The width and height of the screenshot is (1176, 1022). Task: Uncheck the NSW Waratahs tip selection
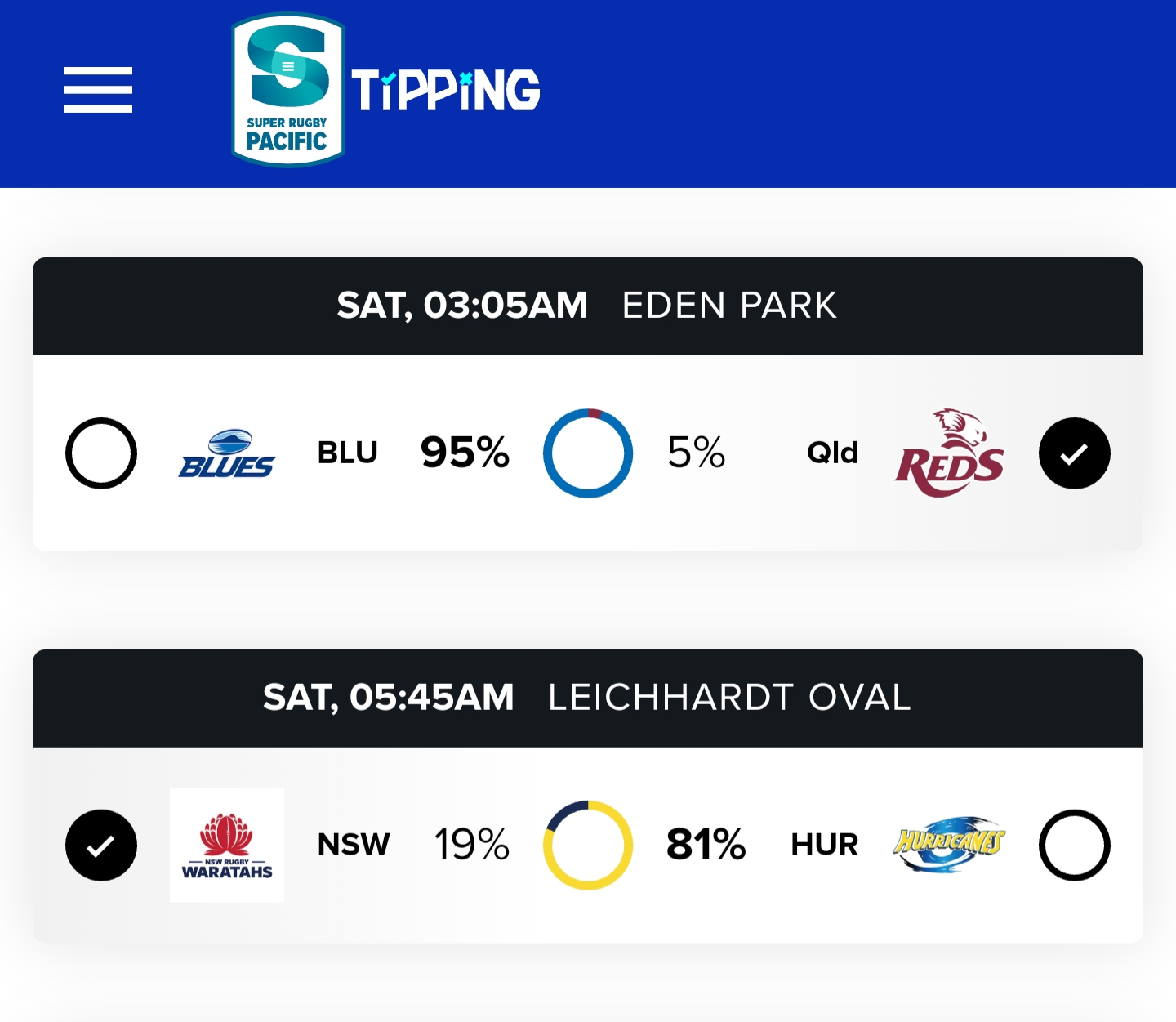(101, 846)
